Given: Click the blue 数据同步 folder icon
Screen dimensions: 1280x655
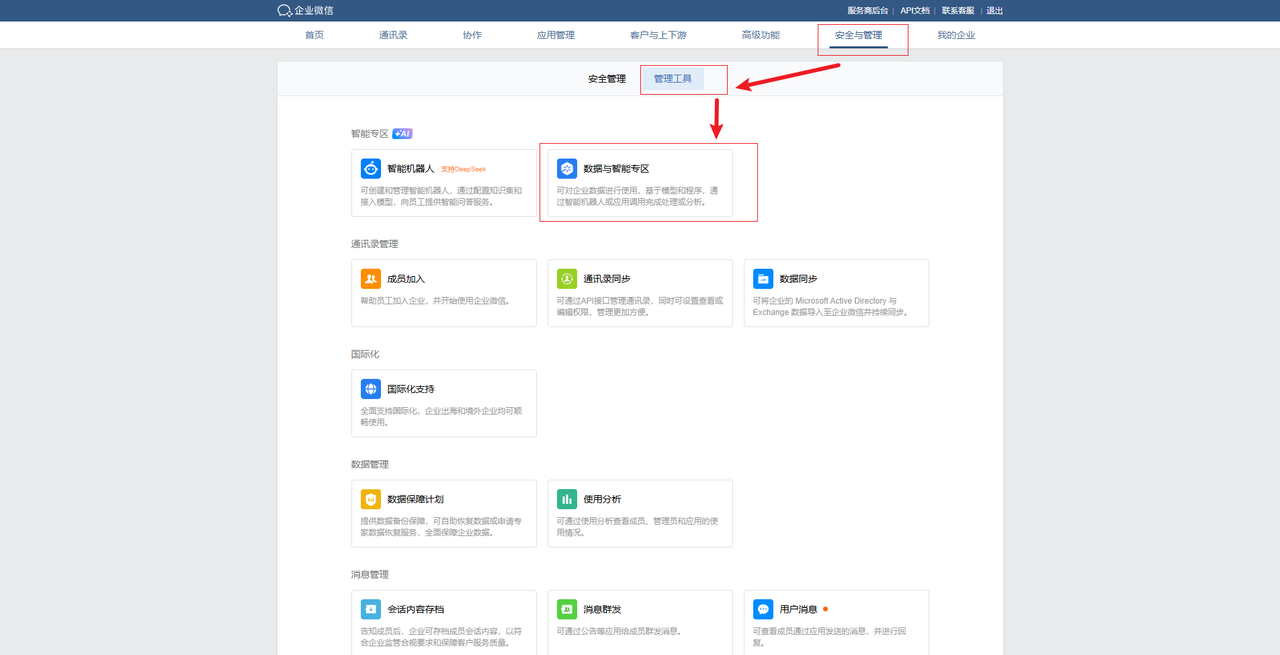Looking at the screenshot, I should [763, 279].
